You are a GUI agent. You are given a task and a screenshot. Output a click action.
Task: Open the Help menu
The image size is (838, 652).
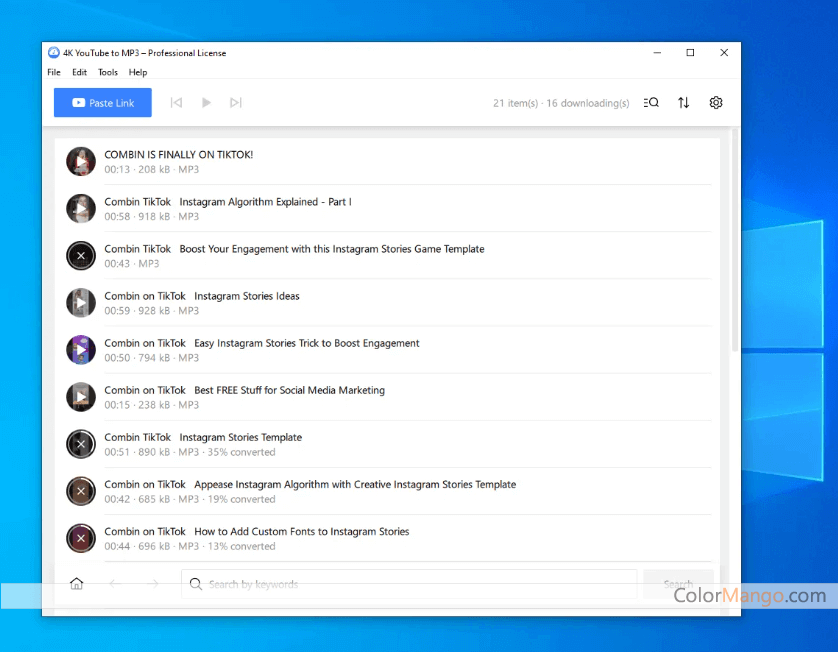138,72
